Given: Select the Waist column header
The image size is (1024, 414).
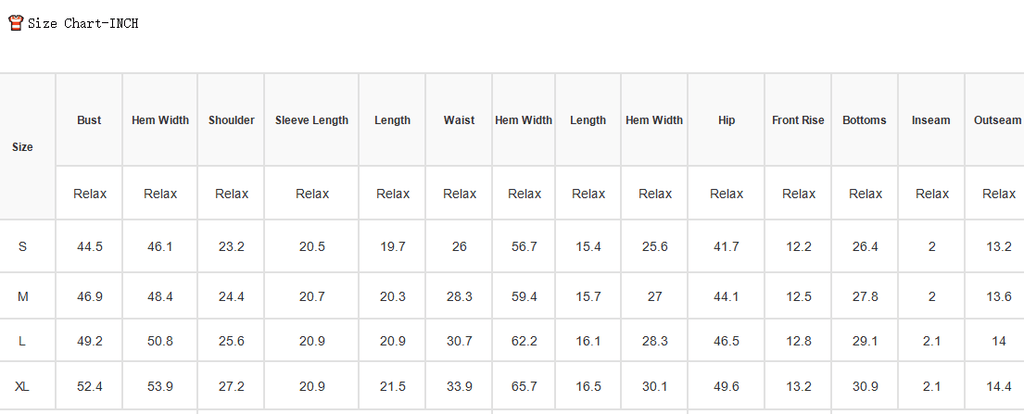Looking at the screenshot, I should pyautogui.click(x=458, y=120).
